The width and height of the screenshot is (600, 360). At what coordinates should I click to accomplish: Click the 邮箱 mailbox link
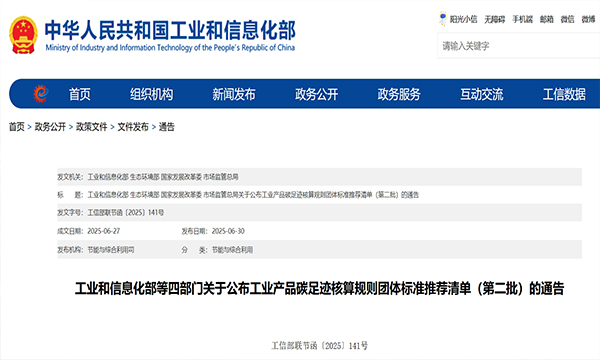(x=547, y=19)
